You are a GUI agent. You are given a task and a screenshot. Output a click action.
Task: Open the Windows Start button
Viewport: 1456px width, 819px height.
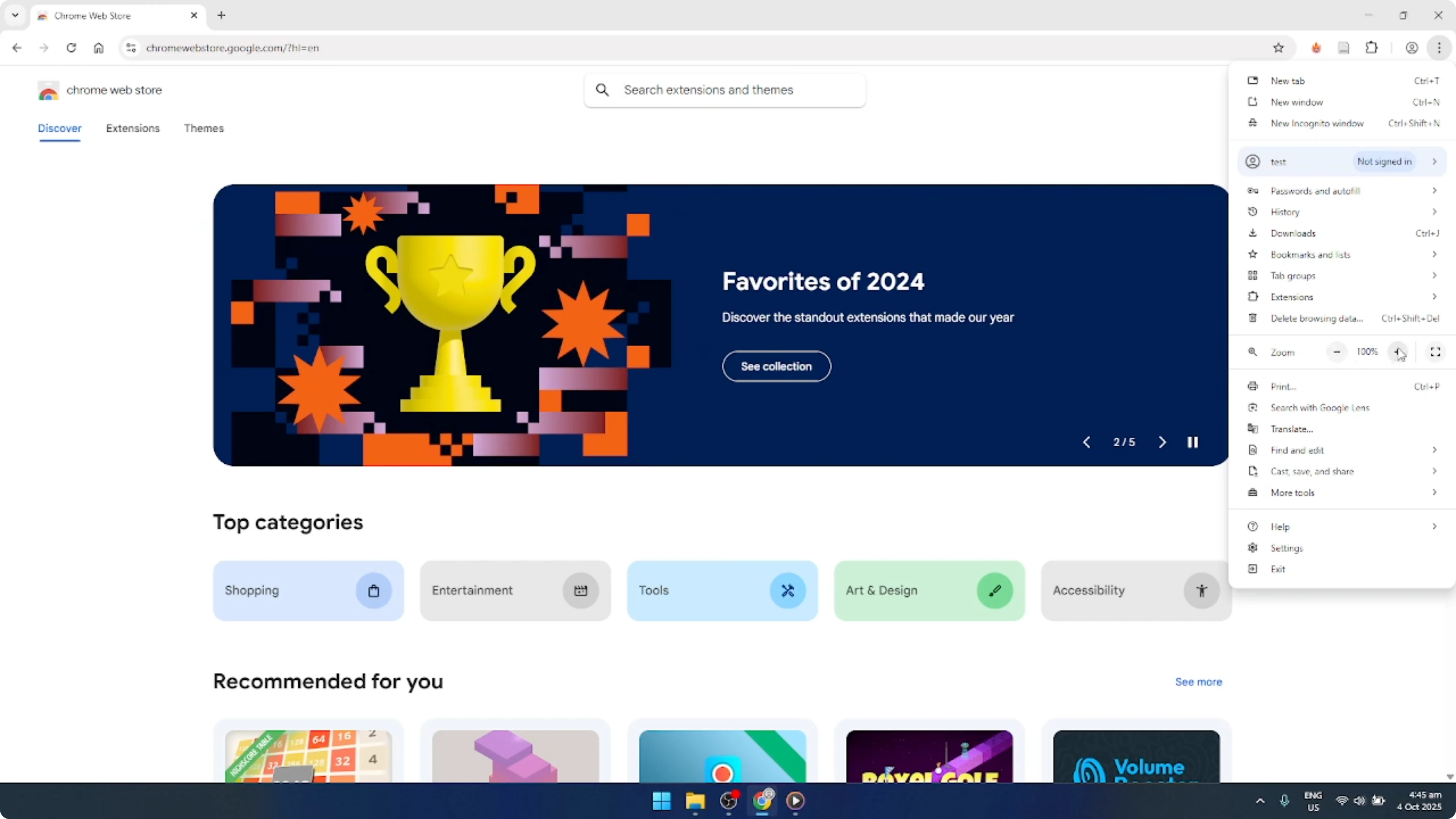pos(661,801)
